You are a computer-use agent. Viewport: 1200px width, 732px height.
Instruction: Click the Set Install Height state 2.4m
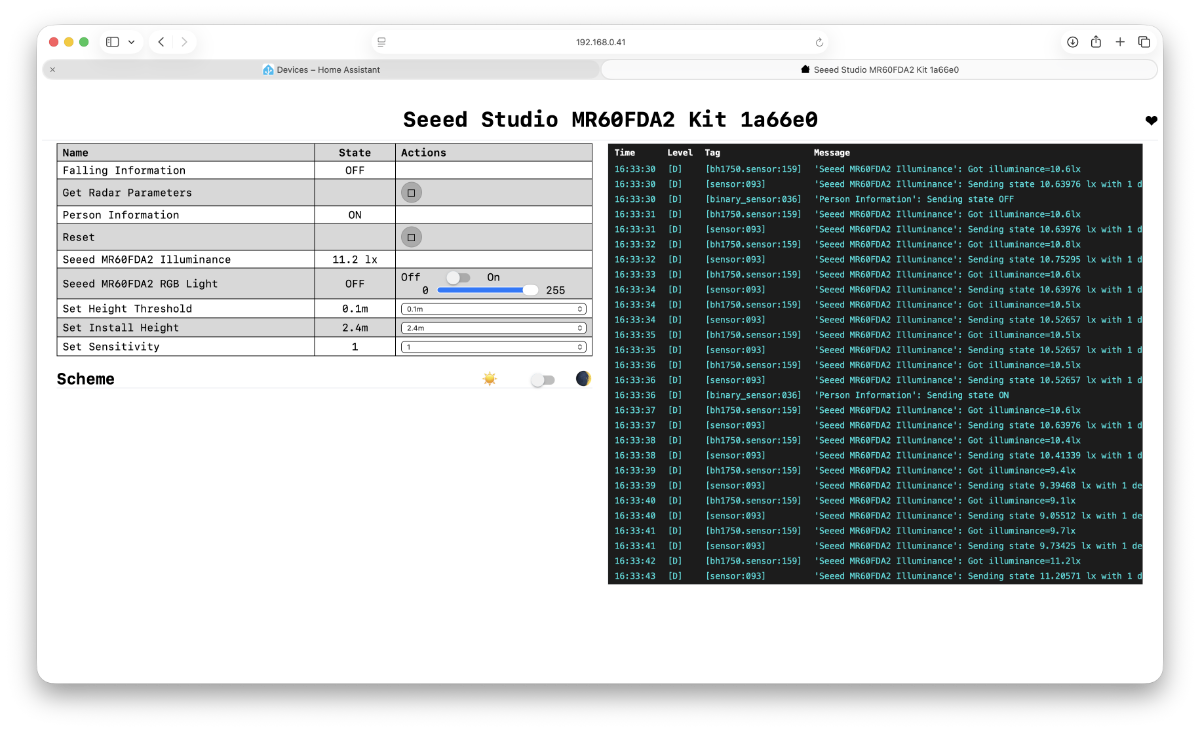point(355,328)
